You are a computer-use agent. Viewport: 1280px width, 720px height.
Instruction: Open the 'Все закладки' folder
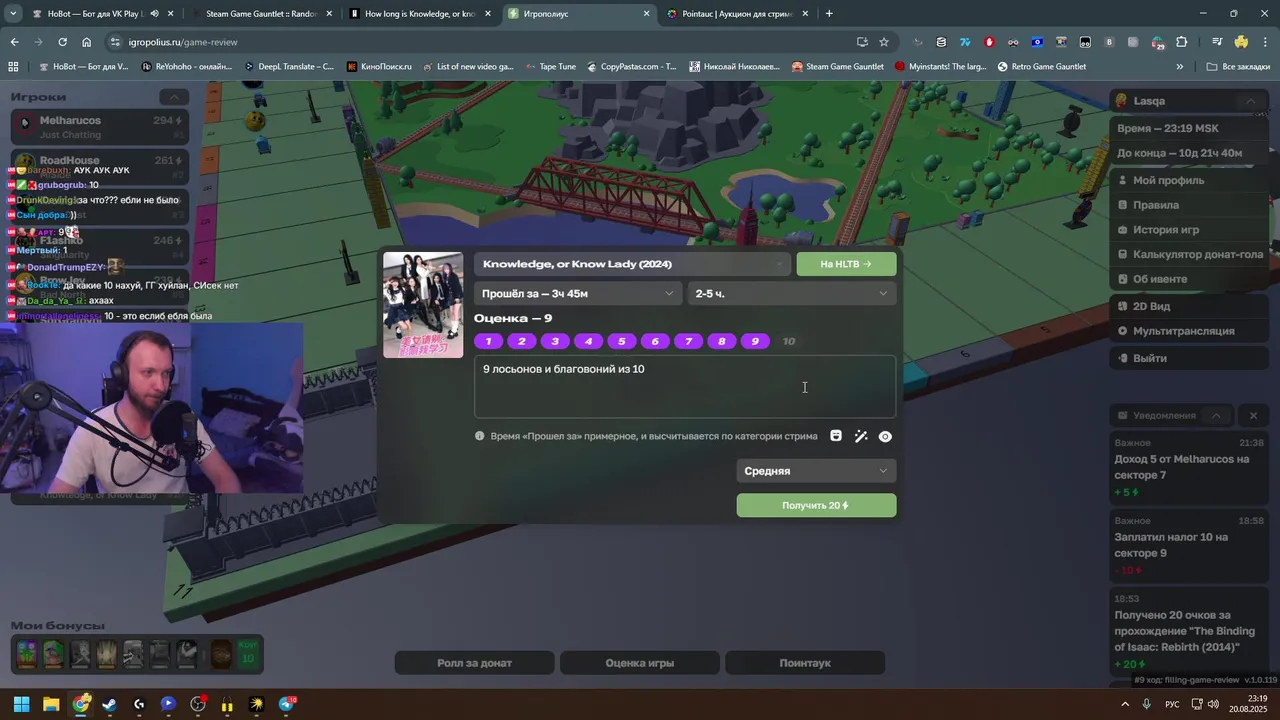[x=1239, y=67]
